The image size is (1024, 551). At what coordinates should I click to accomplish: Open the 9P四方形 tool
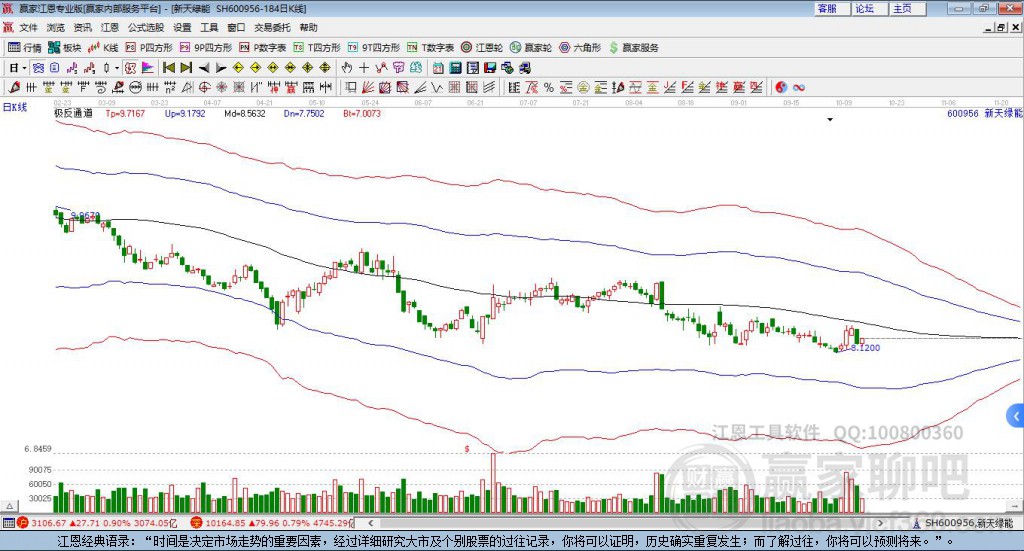pyautogui.click(x=206, y=48)
